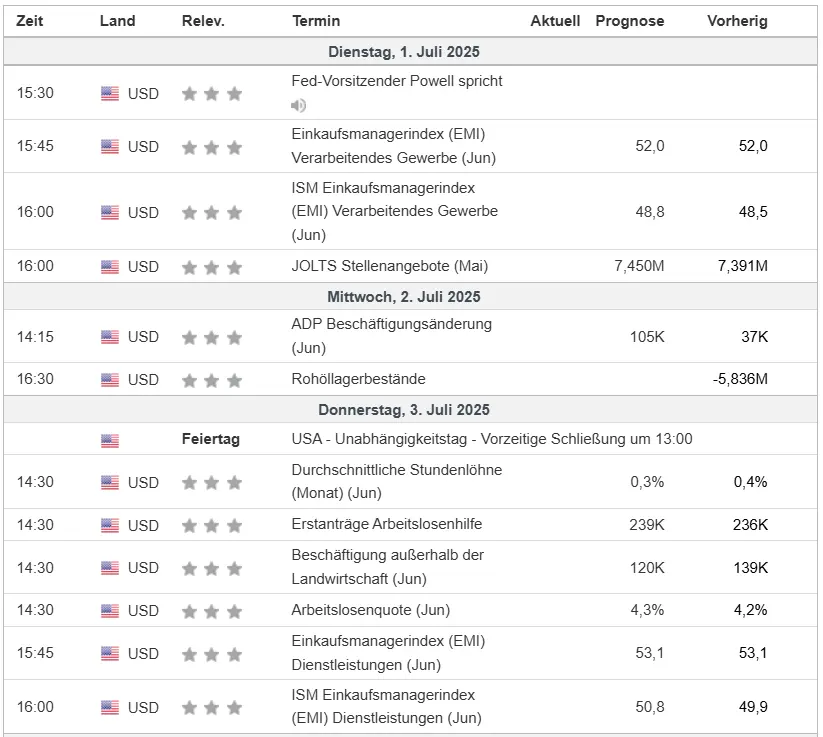
Task: Click the Vorherig column header
Action: (x=737, y=21)
